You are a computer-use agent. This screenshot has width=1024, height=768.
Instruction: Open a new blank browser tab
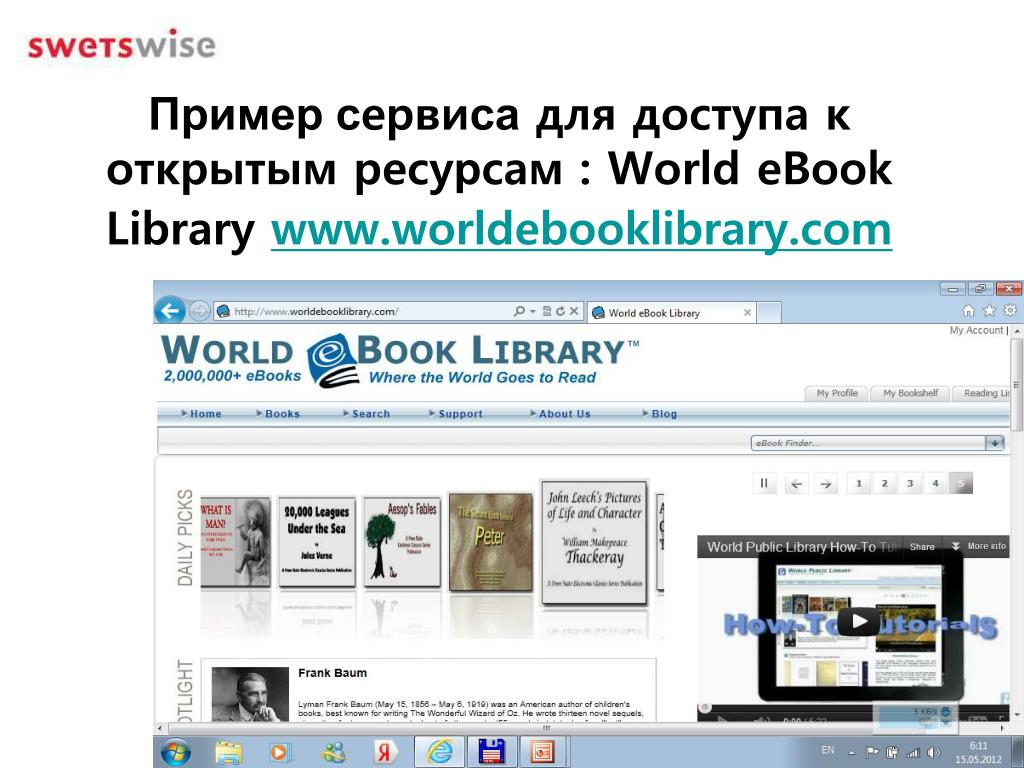[769, 313]
